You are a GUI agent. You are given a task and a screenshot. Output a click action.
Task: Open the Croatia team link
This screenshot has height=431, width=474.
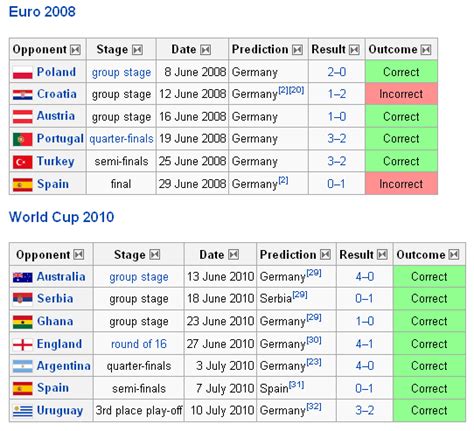(57, 94)
